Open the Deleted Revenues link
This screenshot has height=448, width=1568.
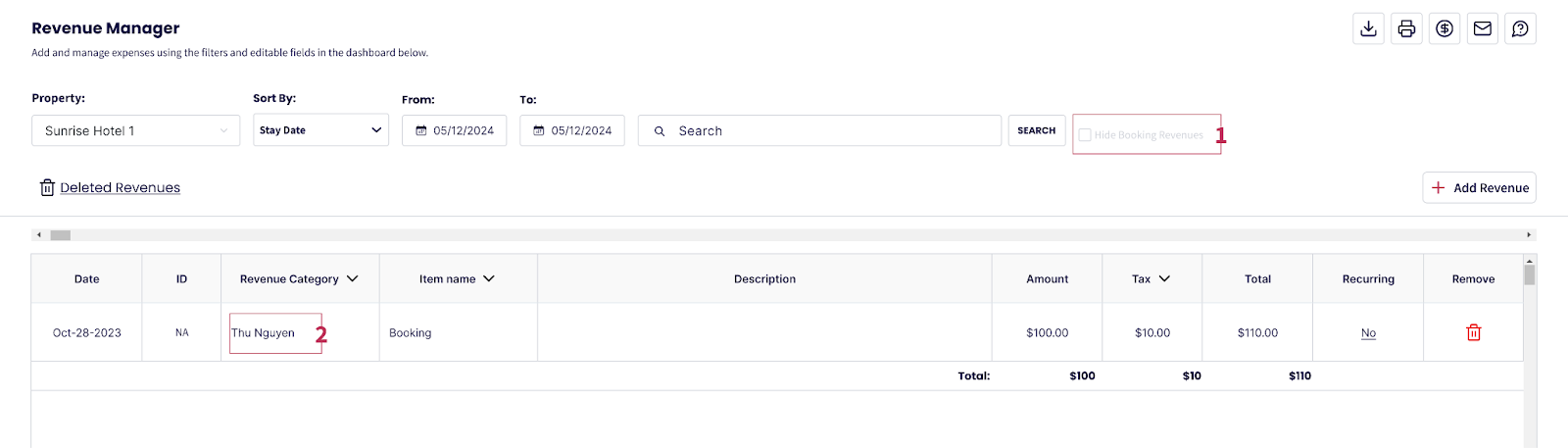coord(120,188)
